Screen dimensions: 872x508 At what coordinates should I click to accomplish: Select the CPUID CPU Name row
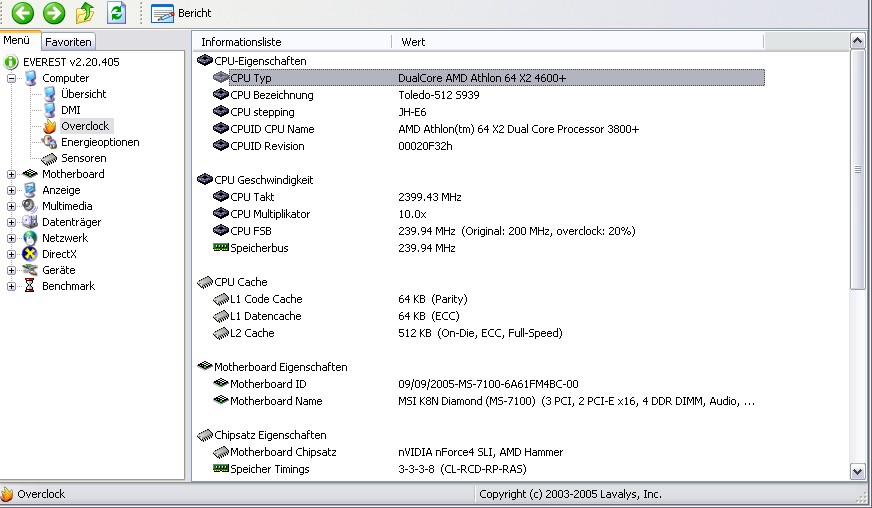tap(488, 129)
